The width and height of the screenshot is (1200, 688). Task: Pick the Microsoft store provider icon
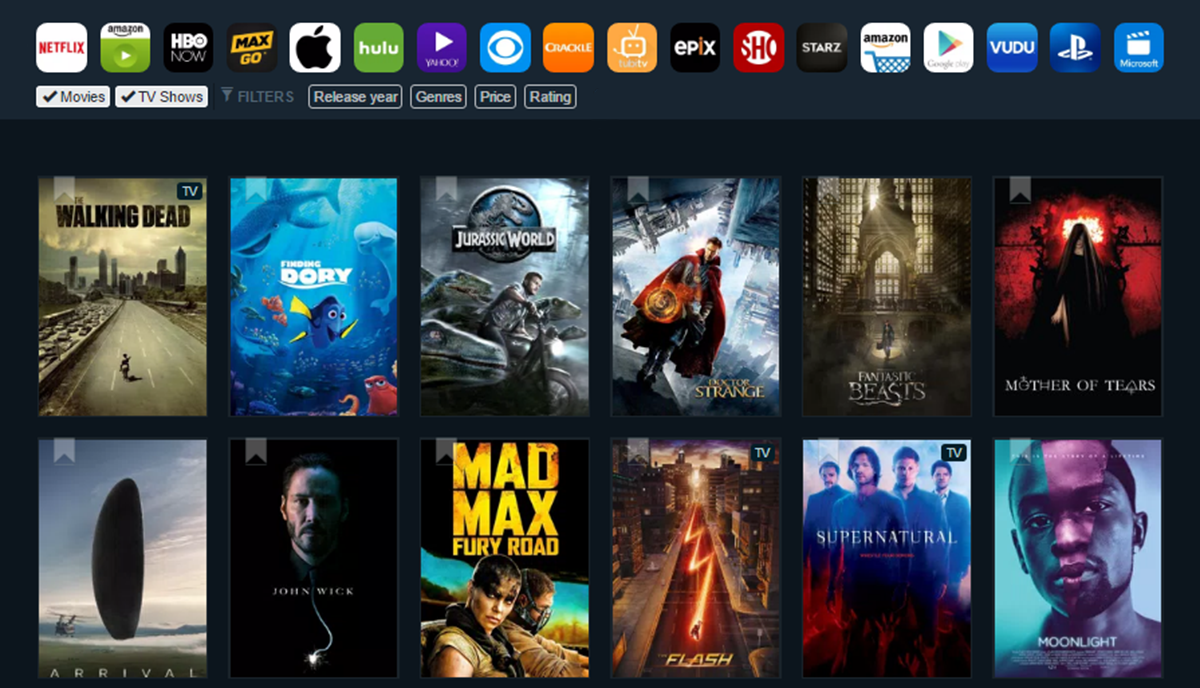click(1139, 48)
